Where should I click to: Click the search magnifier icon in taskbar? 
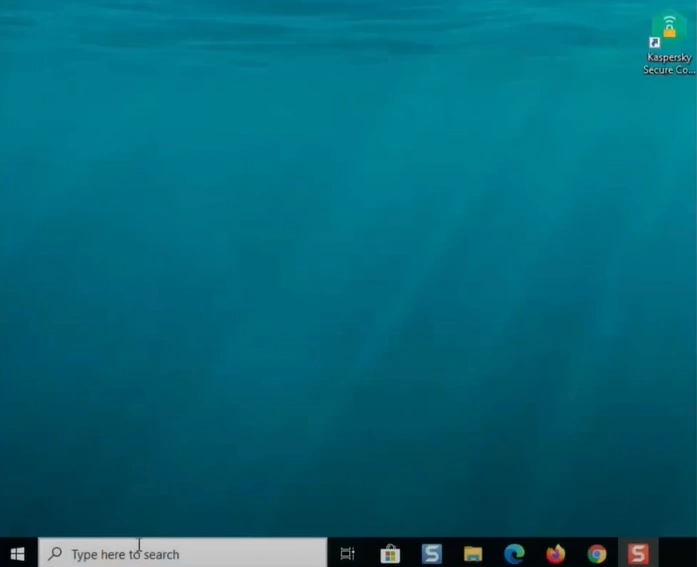[x=55, y=554]
